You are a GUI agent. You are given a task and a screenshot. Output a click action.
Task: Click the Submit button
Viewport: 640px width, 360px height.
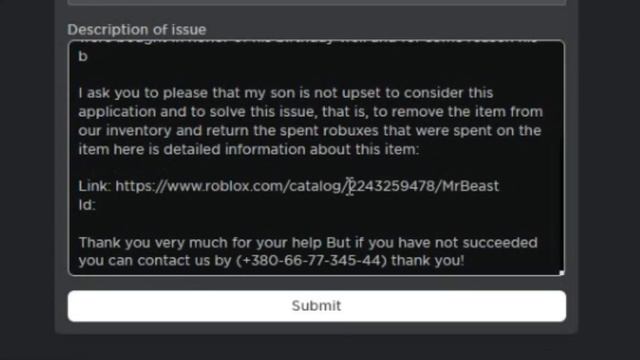[317, 306]
